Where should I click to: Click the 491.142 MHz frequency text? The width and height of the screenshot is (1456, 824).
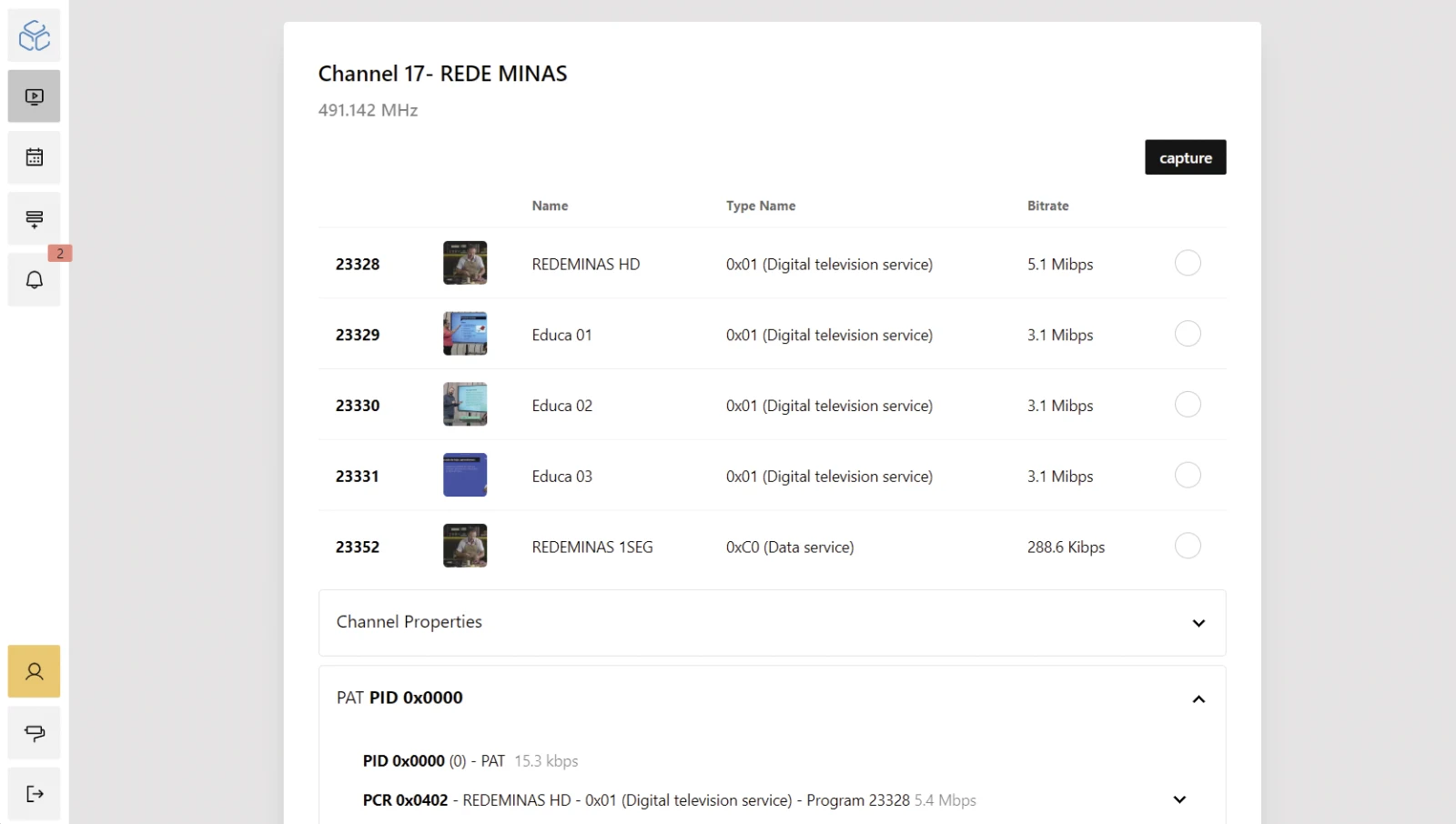(x=368, y=110)
